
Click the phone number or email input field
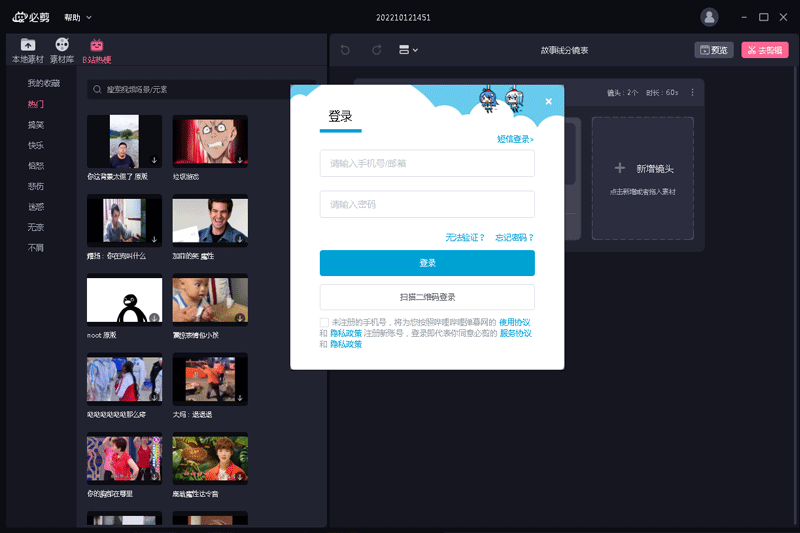427,163
